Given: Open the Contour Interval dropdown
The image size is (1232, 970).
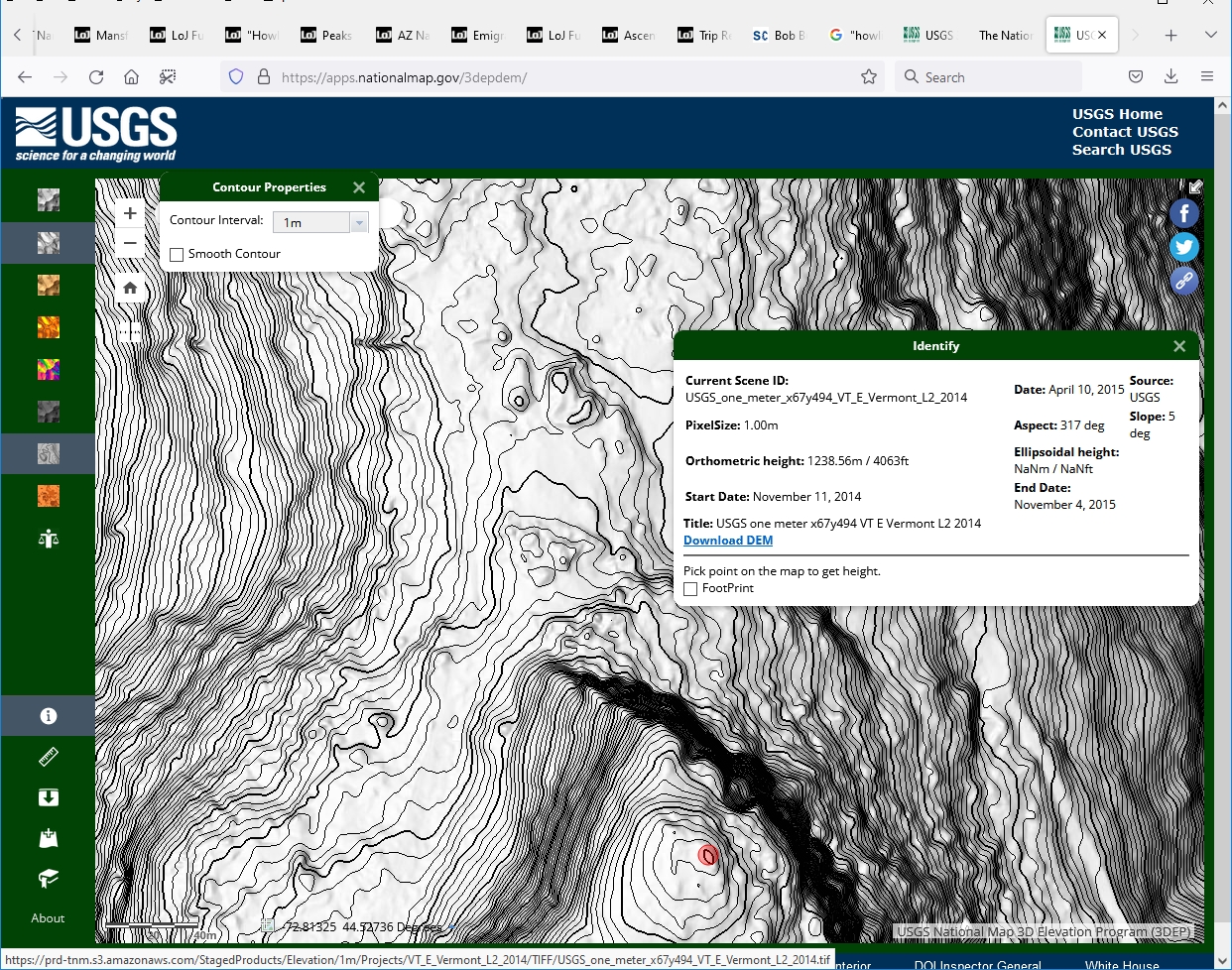Looking at the screenshot, I should pos(359,223).
